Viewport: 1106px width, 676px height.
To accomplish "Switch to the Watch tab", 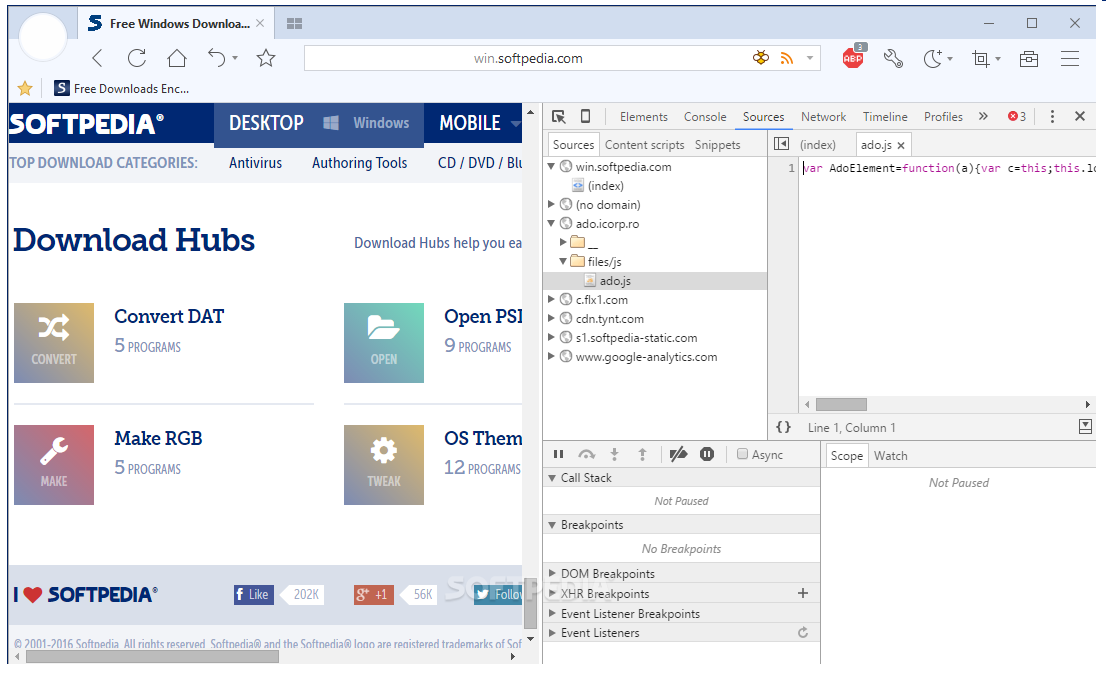I will coord(890,456).
